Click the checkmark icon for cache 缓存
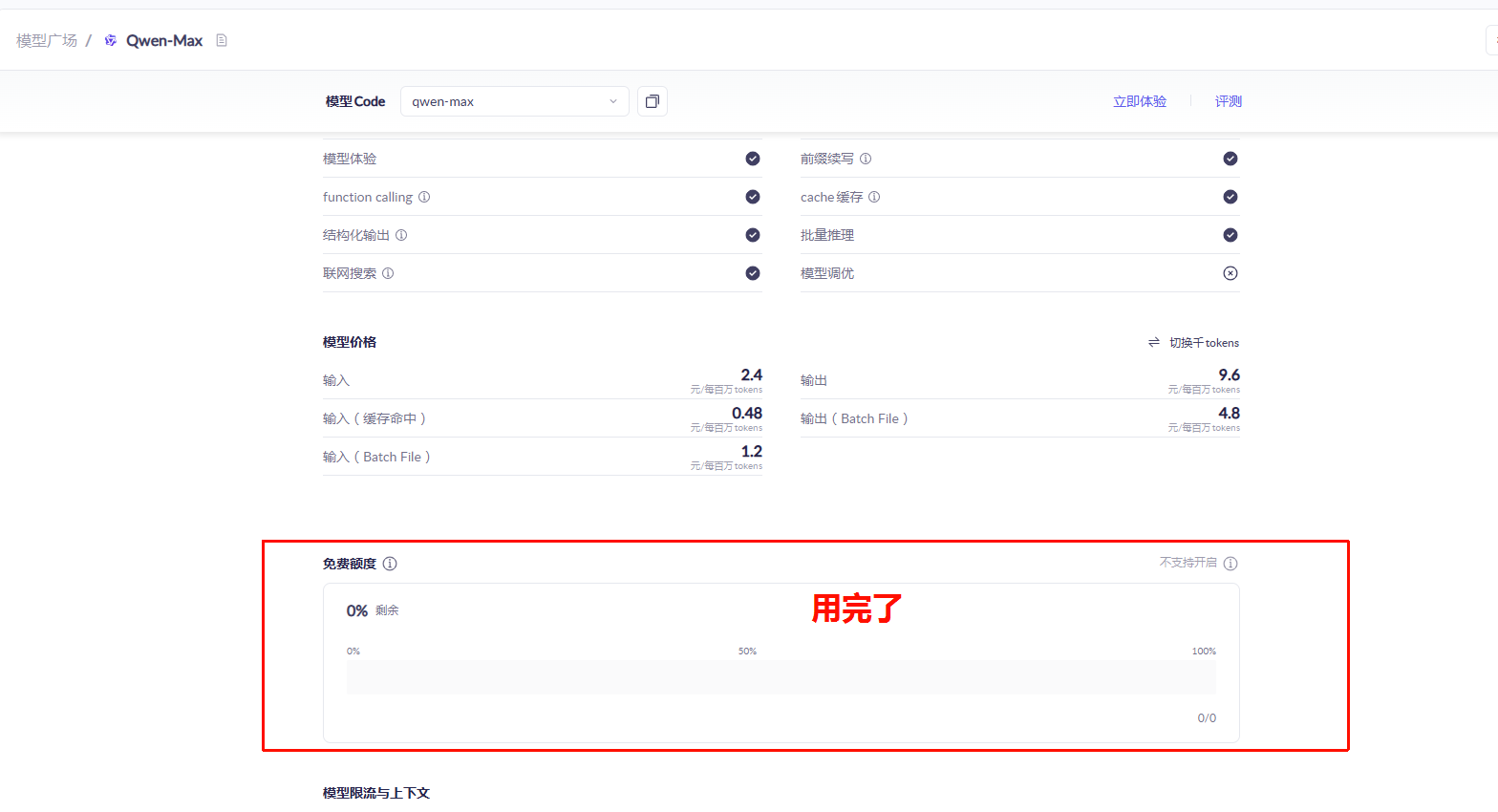Viewport: 1498px width, 812px height. 1230,197
